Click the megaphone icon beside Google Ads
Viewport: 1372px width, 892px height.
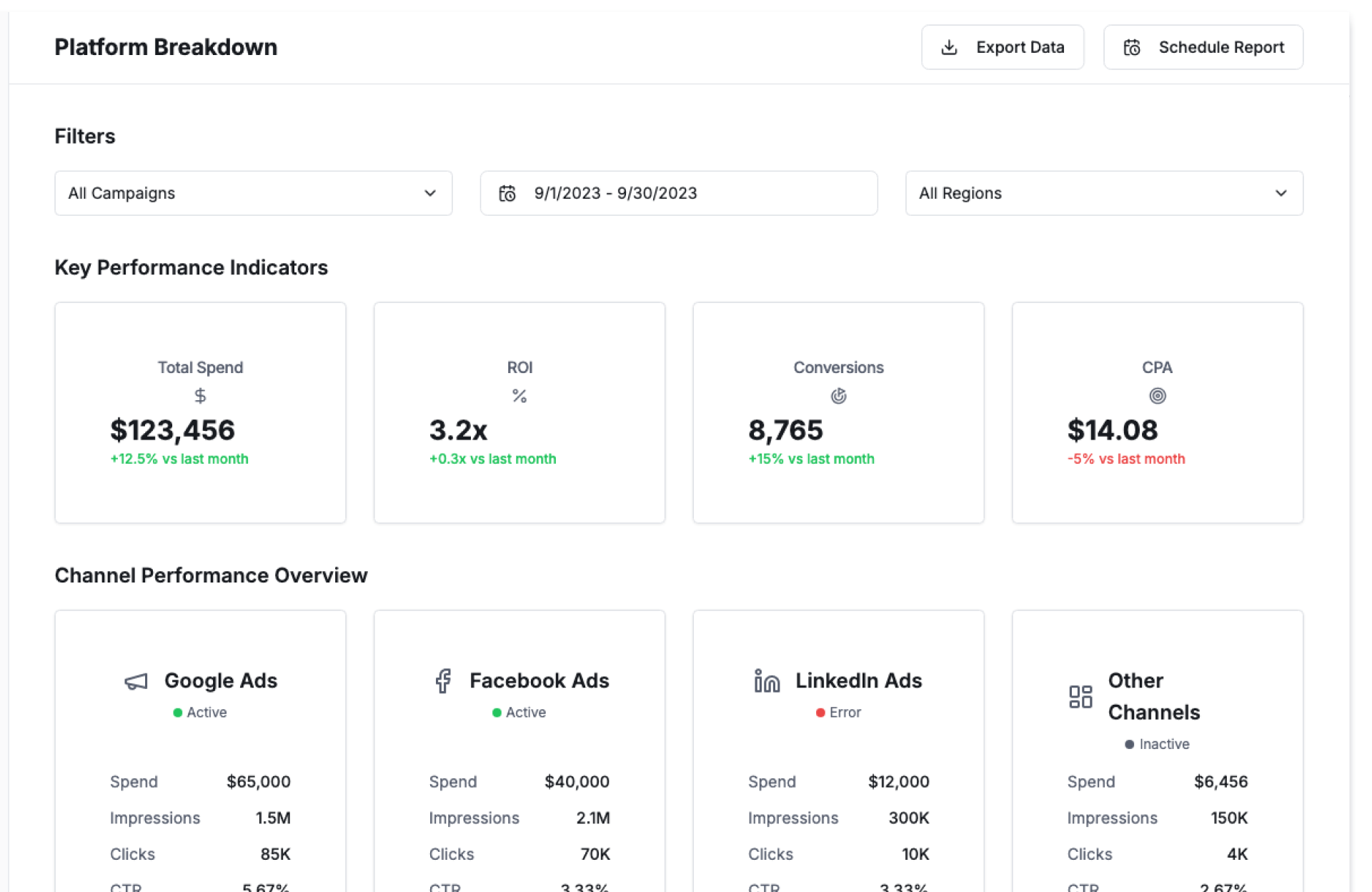pos(136,681)
